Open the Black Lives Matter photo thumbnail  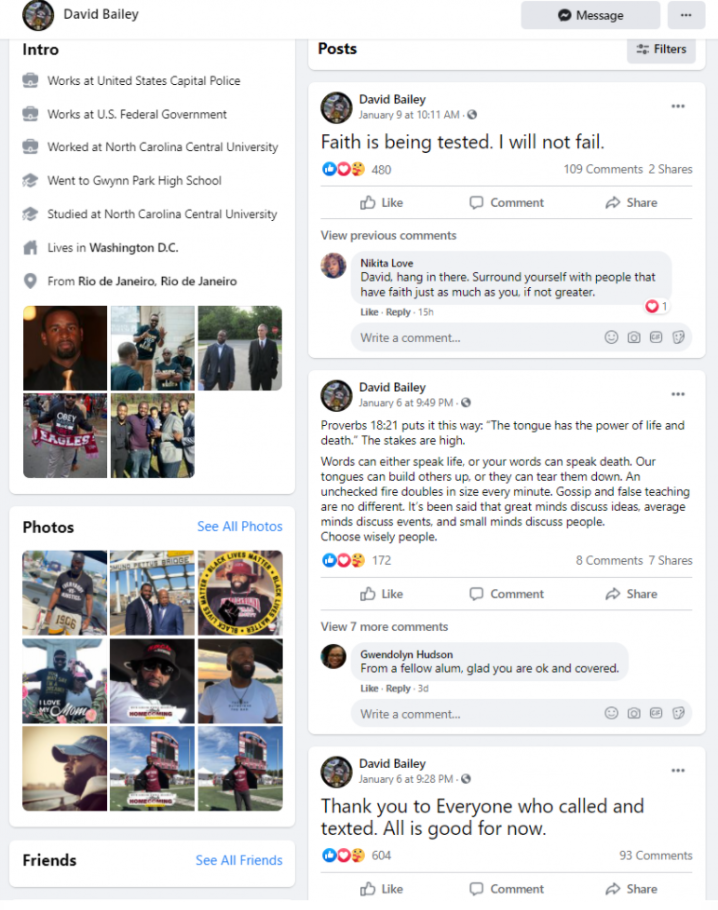(x=240, y=593)
